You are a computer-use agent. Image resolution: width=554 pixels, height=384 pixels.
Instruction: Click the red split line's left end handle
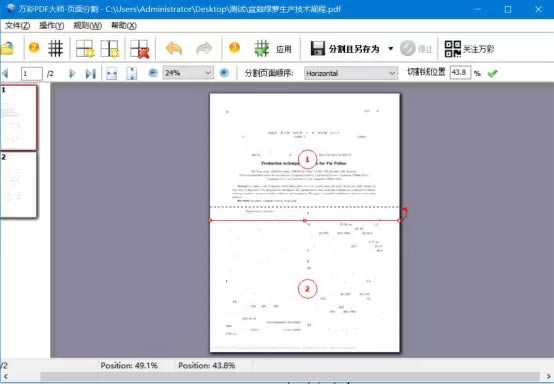click(x=211, y=220)
